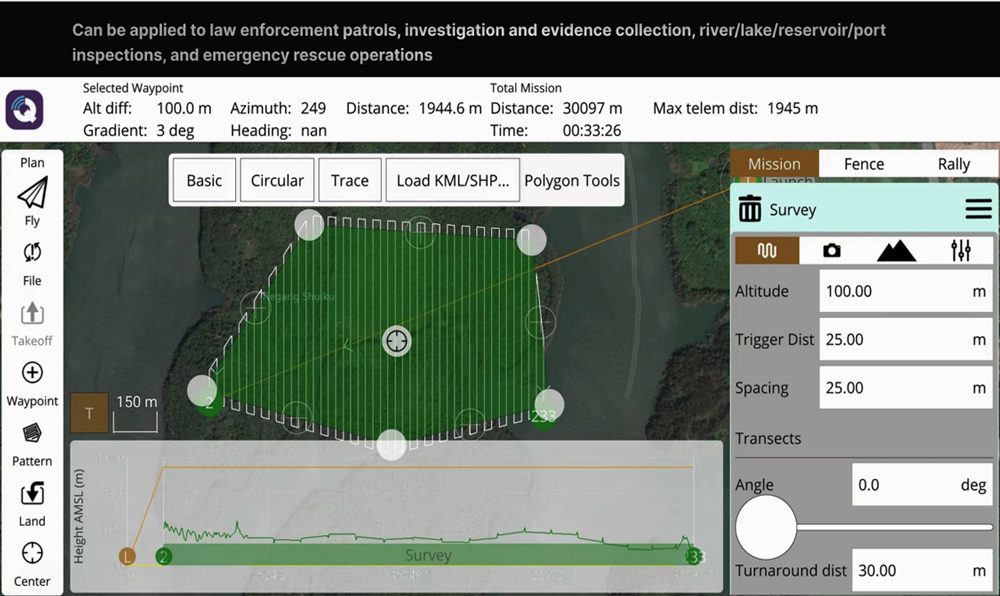This screenshot has width=1000, height=596.
Task: Open the camera settings tab
Action: (831, 251)
